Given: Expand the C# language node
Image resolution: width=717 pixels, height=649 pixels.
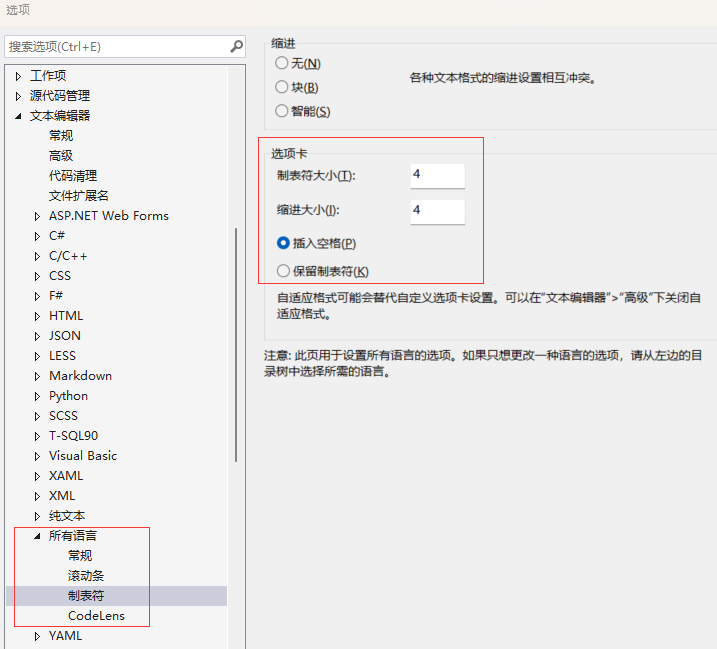Looking at the screenshot, I should coord(37,236).
